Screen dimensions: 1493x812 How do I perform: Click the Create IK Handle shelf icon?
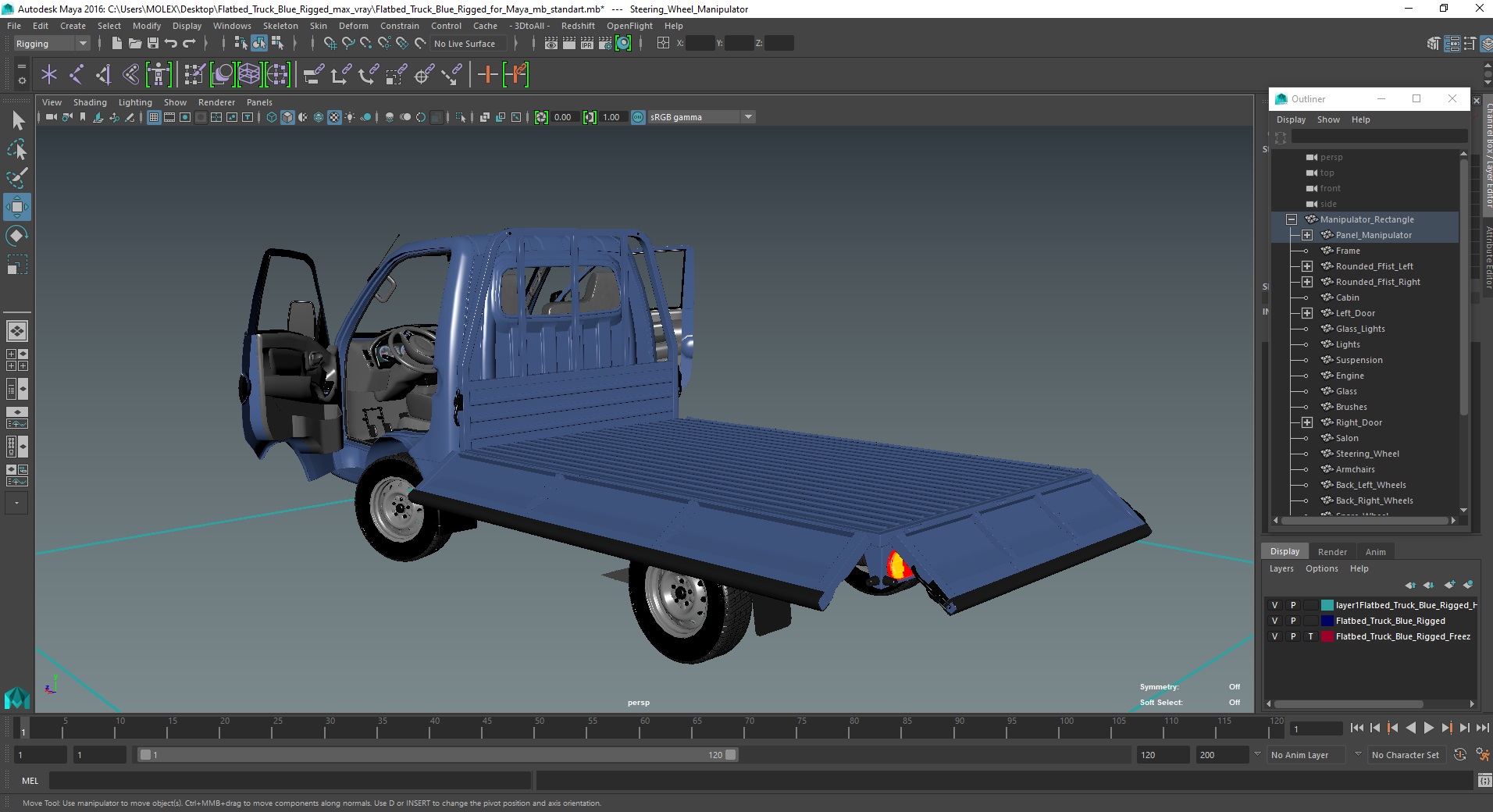104,75
